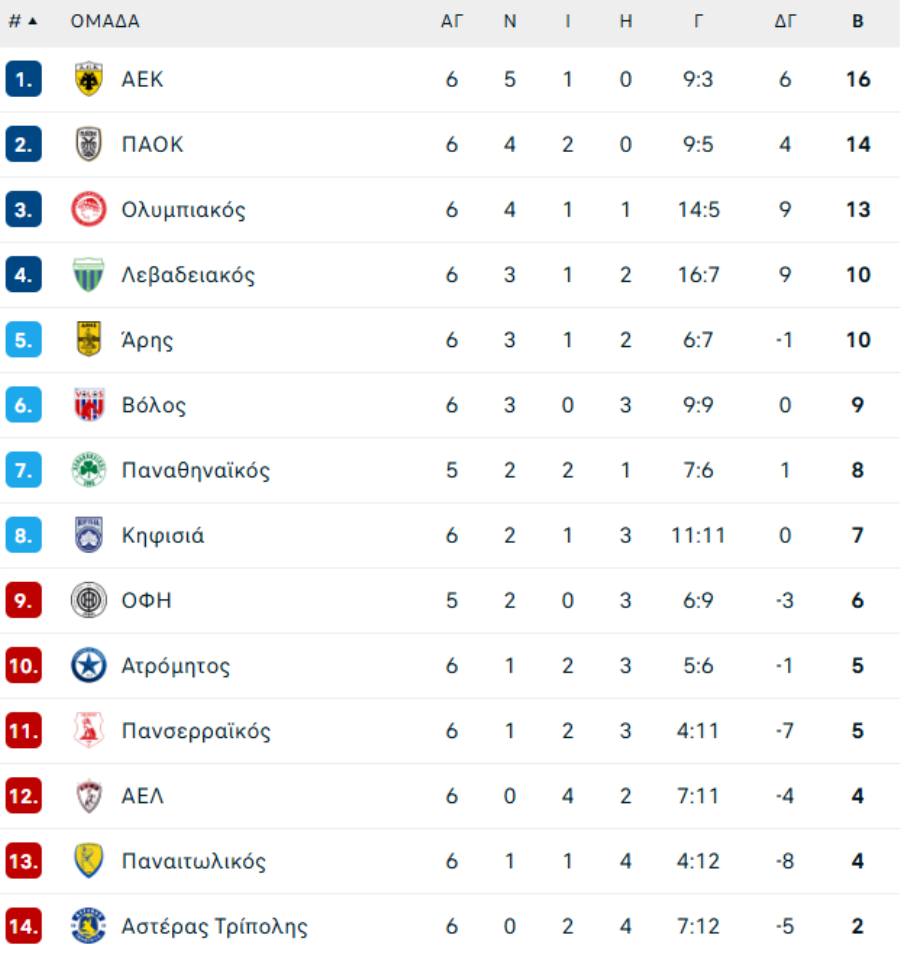Click the red position 12 badge

tap(23, 796)
